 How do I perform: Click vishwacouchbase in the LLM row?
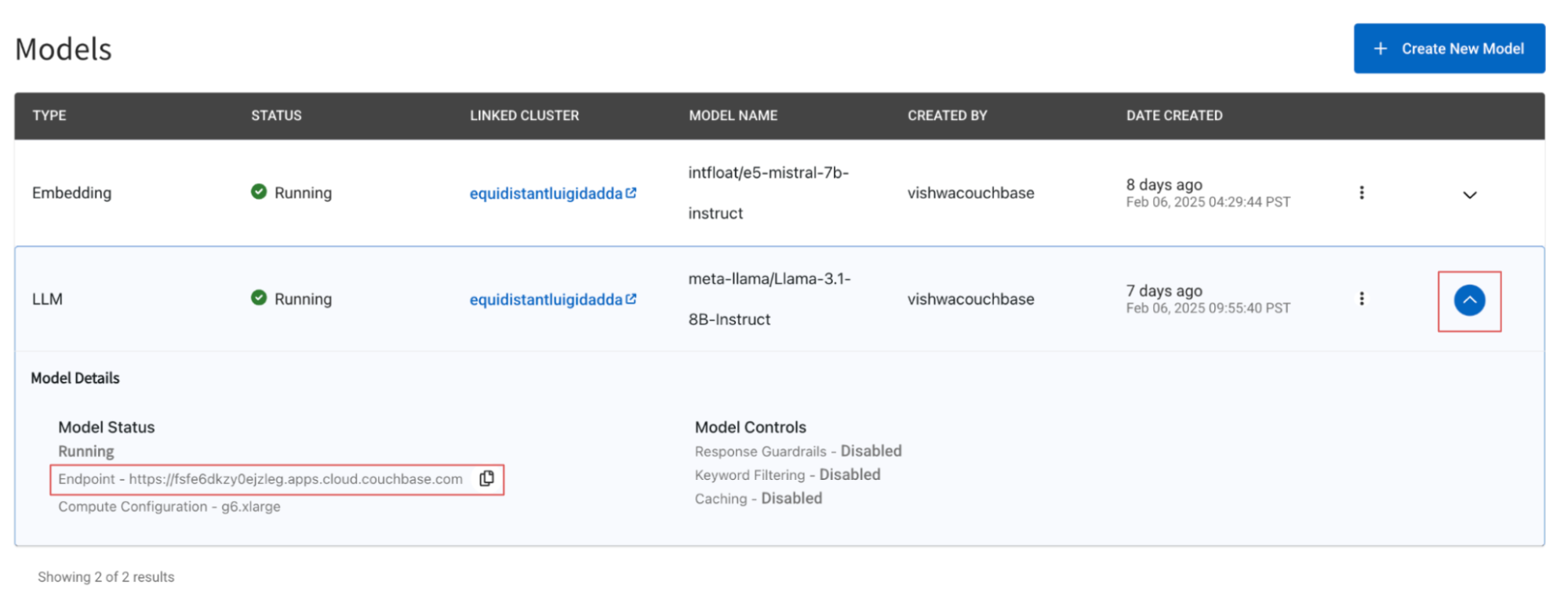pos(970,299)
